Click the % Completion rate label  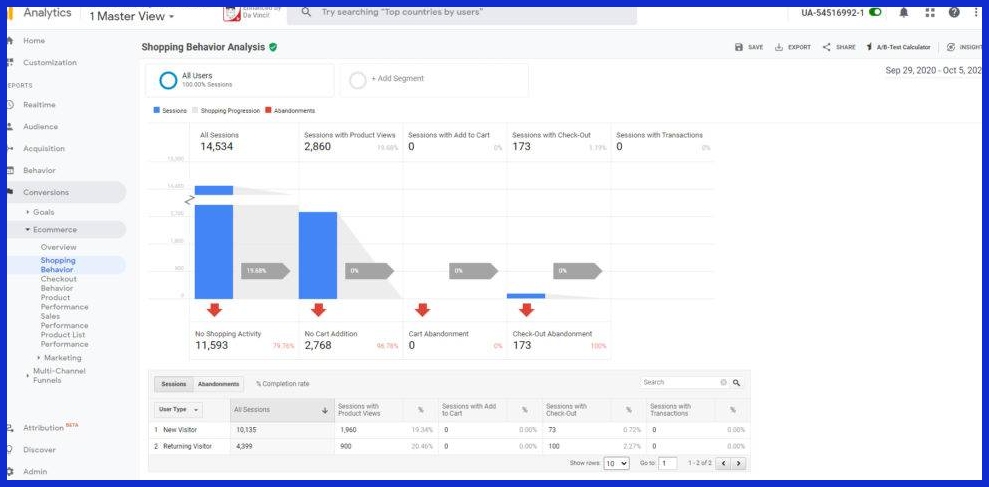coord(283,384)
